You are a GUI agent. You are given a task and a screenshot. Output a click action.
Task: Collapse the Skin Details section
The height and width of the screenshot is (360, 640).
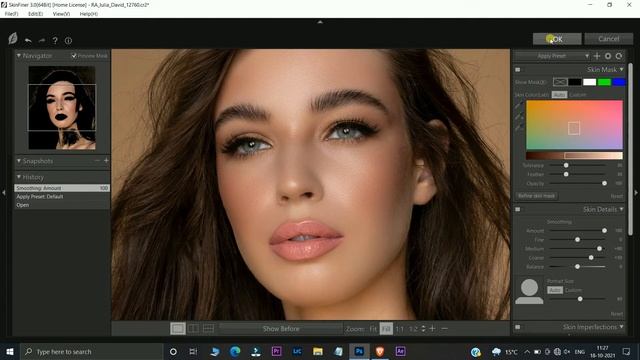click(x=621, y=209)
